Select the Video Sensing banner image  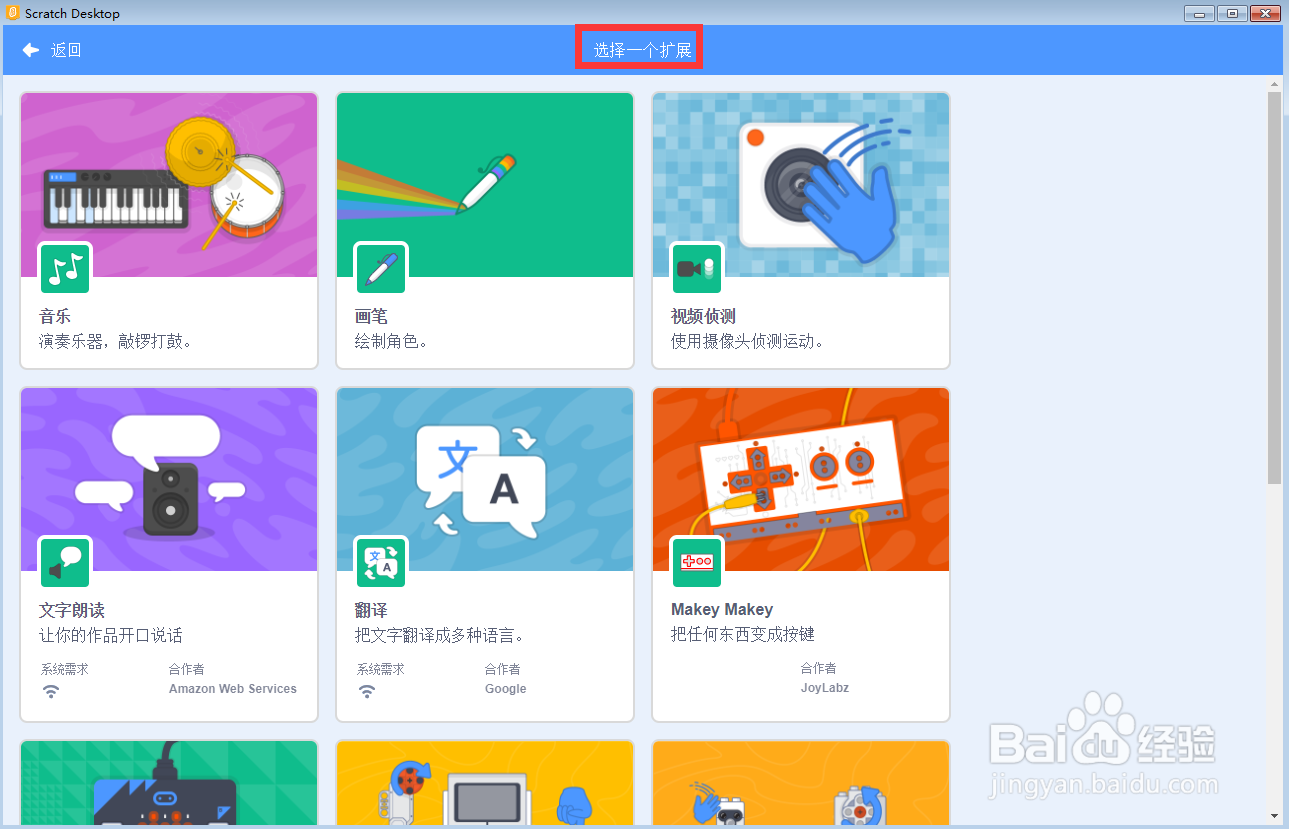[801, 185]
